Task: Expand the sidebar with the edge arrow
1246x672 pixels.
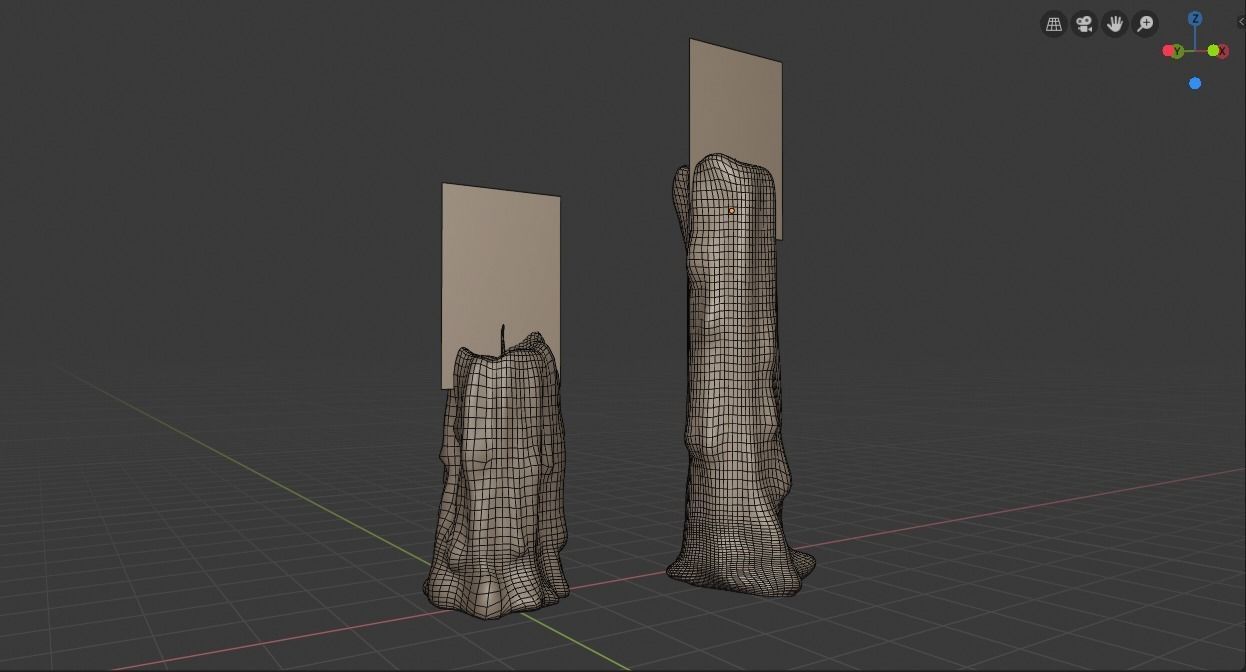Action: [x=1242, y=22]
